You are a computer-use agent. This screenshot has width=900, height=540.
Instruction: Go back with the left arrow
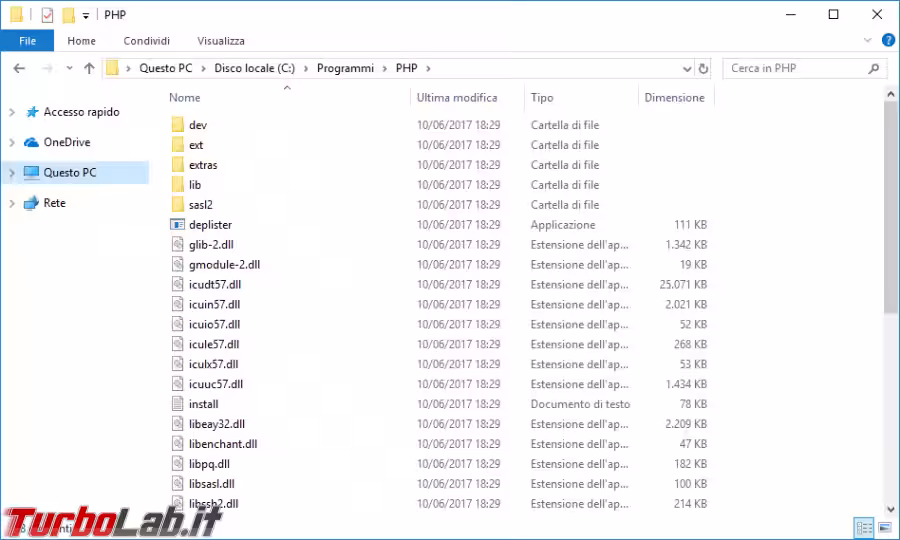(x=19, y=68)
